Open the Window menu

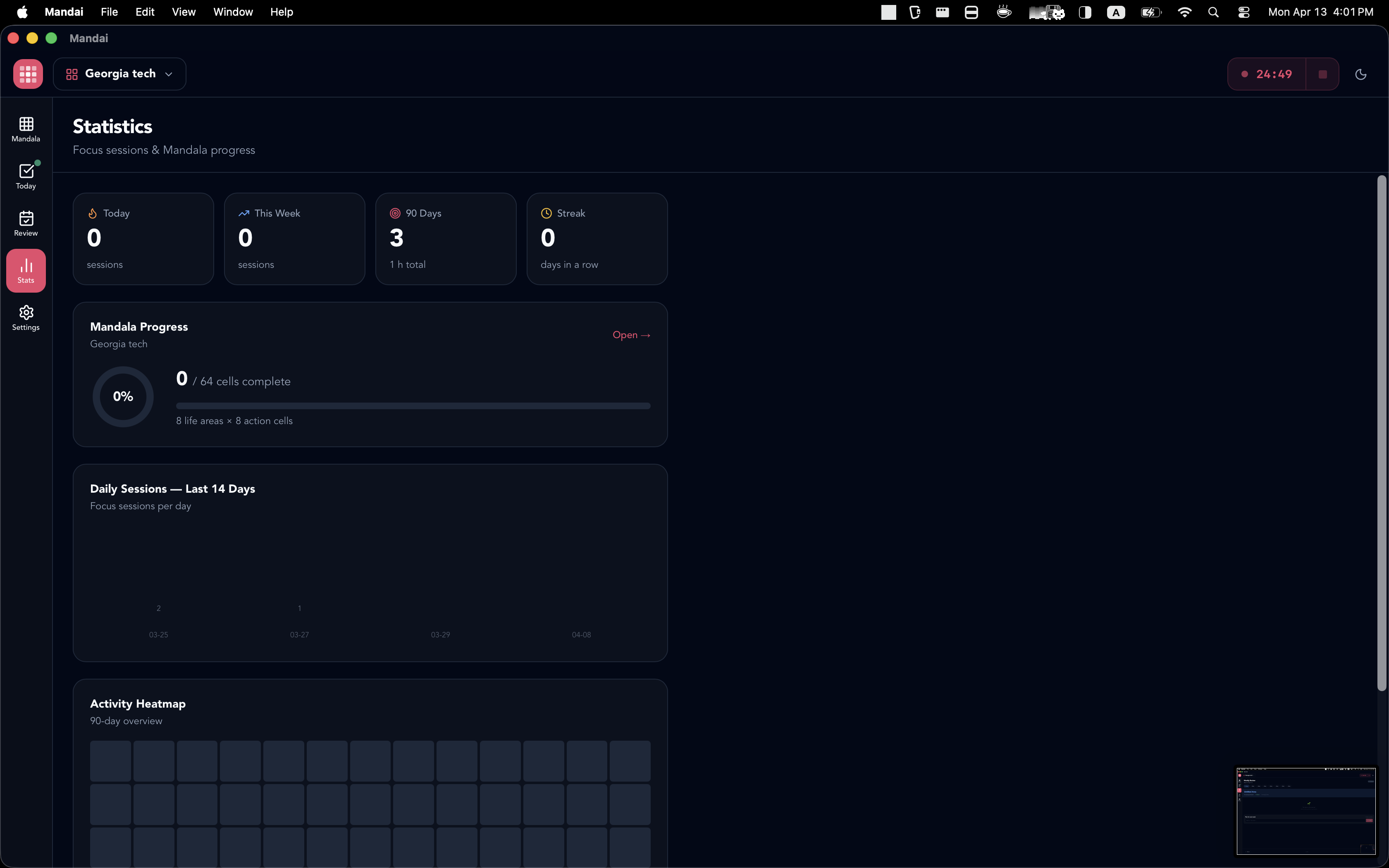click(x=232, y=12)
